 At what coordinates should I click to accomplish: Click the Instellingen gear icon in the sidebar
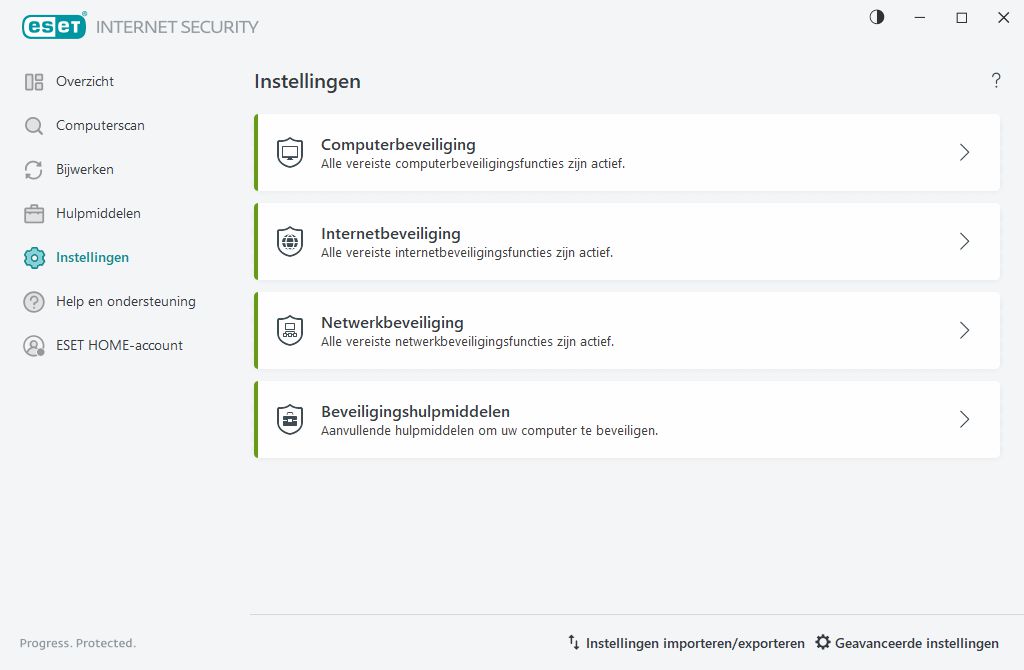[x=31, y=257]
